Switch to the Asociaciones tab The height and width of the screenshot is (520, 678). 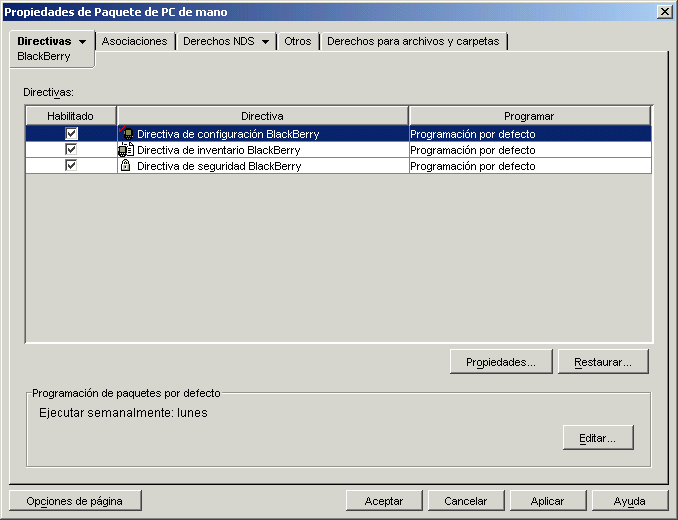[x=134, y=41]
